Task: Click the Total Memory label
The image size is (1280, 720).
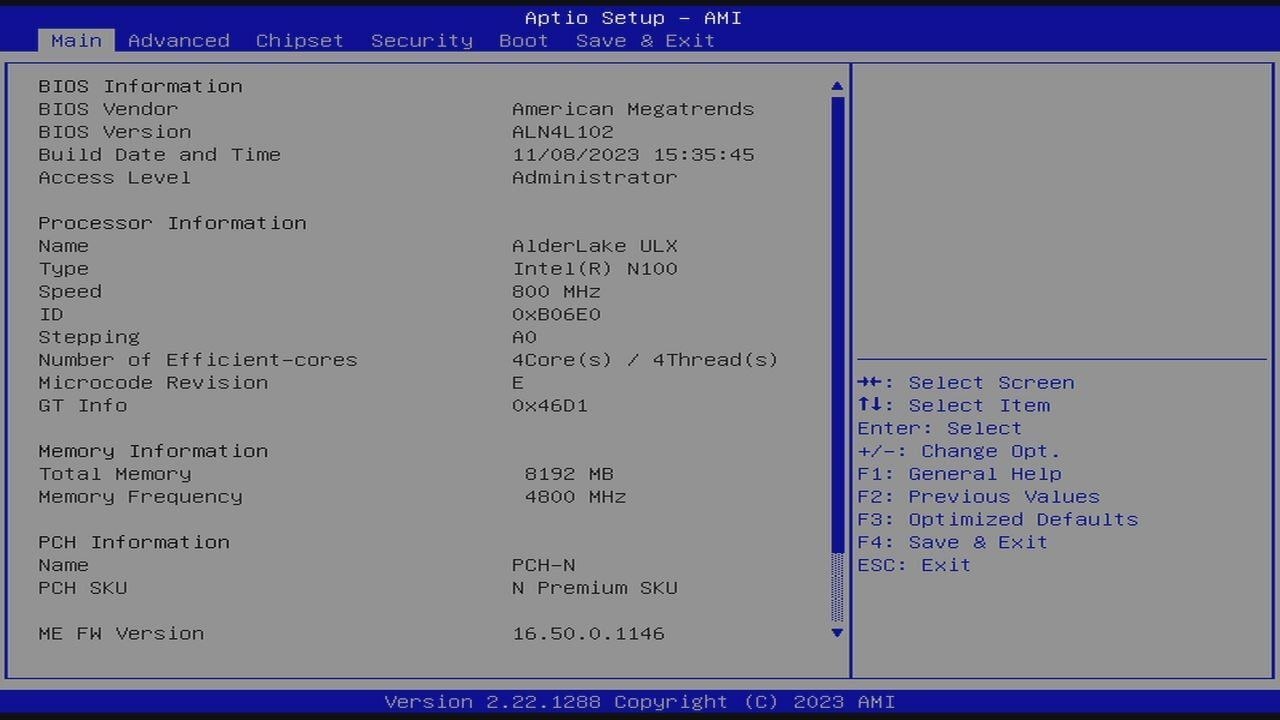Action: (115, 474)
